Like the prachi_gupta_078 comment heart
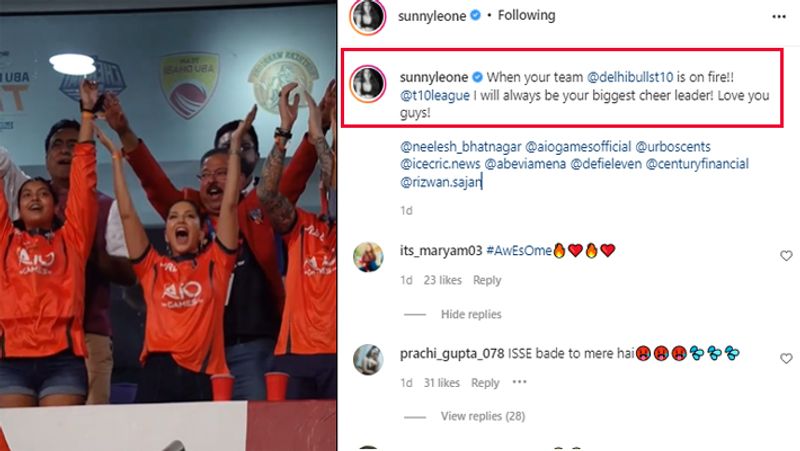 [786, 359]
